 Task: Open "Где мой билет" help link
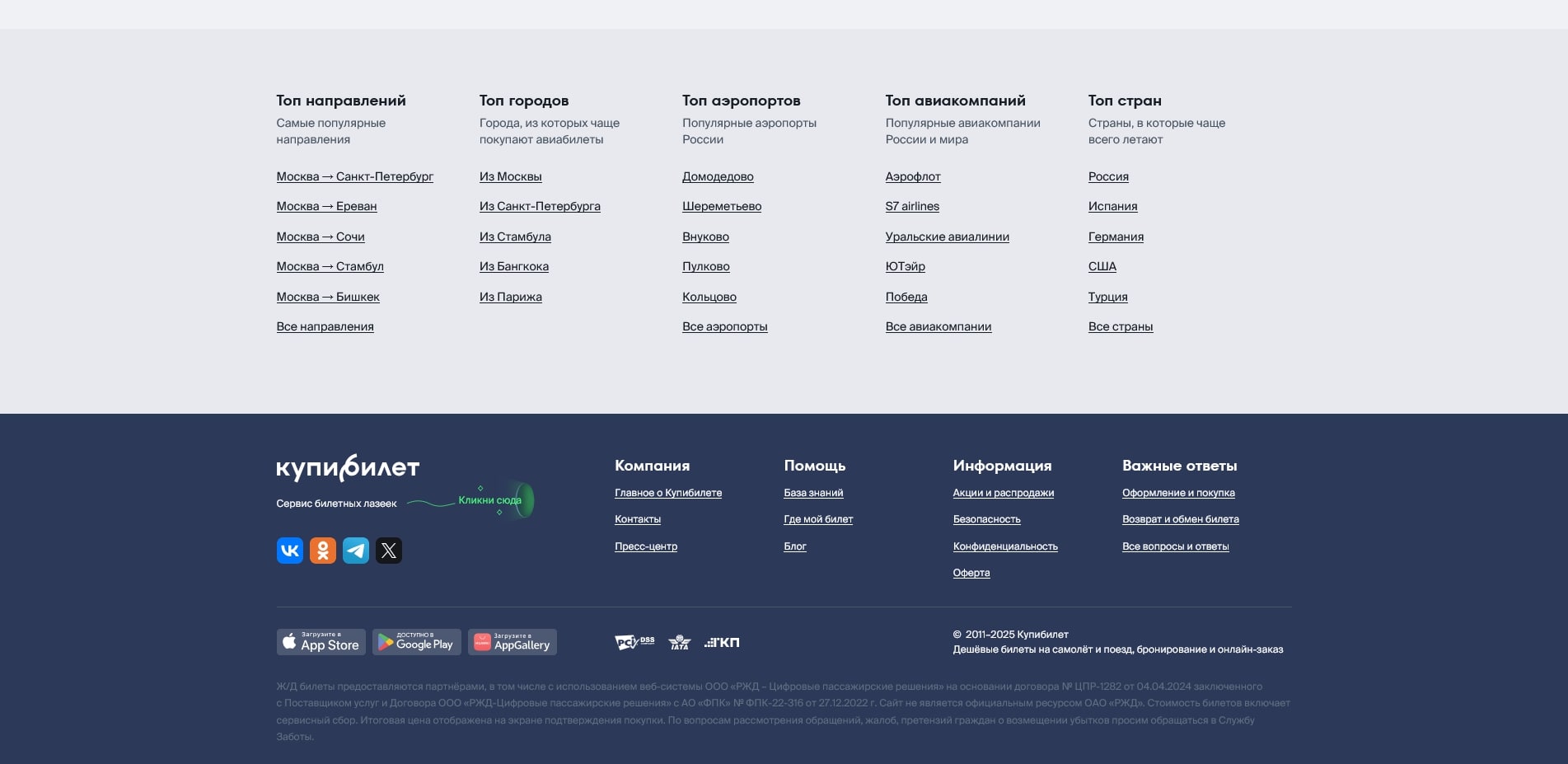point(818,519)
